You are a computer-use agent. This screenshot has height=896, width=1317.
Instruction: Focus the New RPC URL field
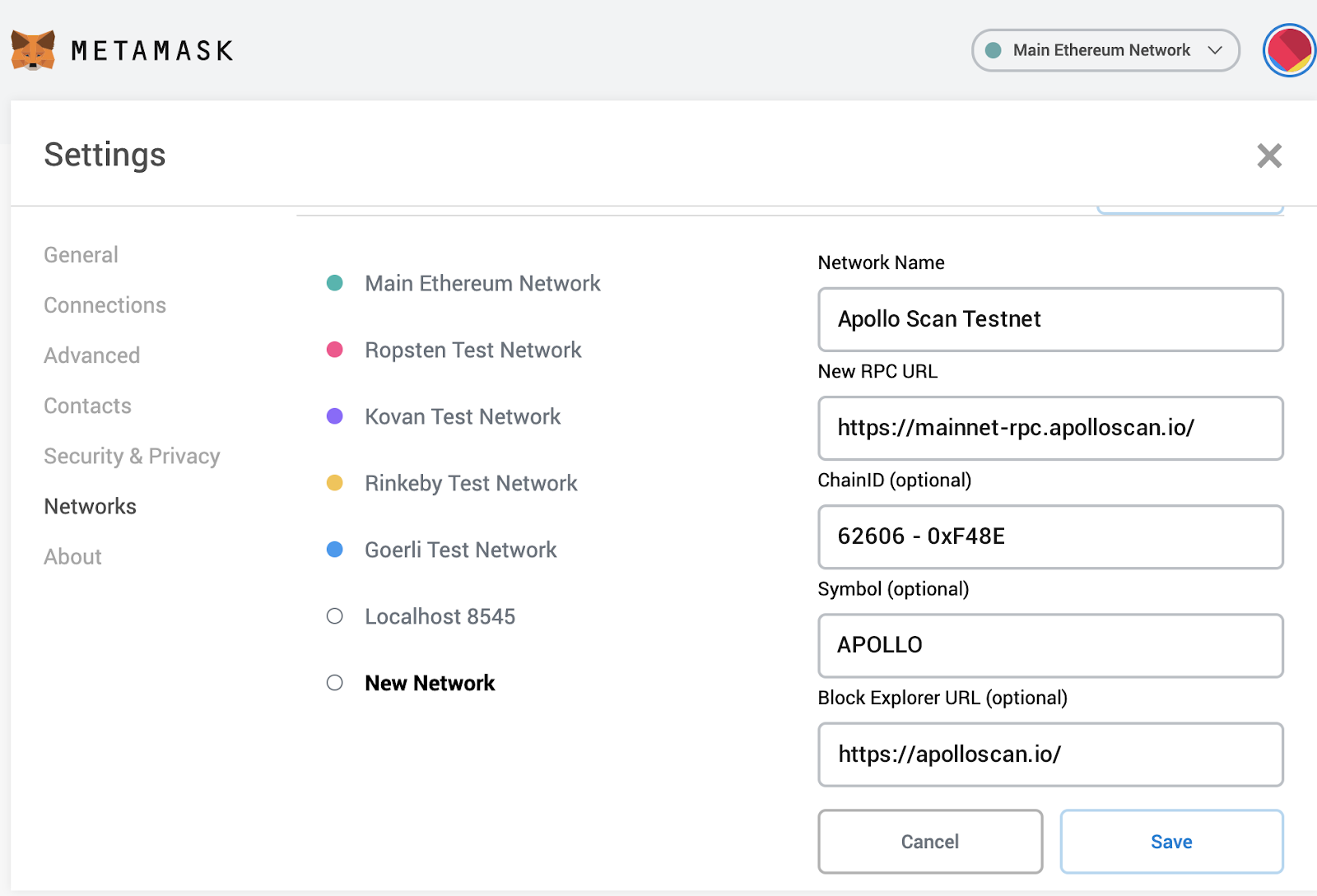[x=1049, y=428]
